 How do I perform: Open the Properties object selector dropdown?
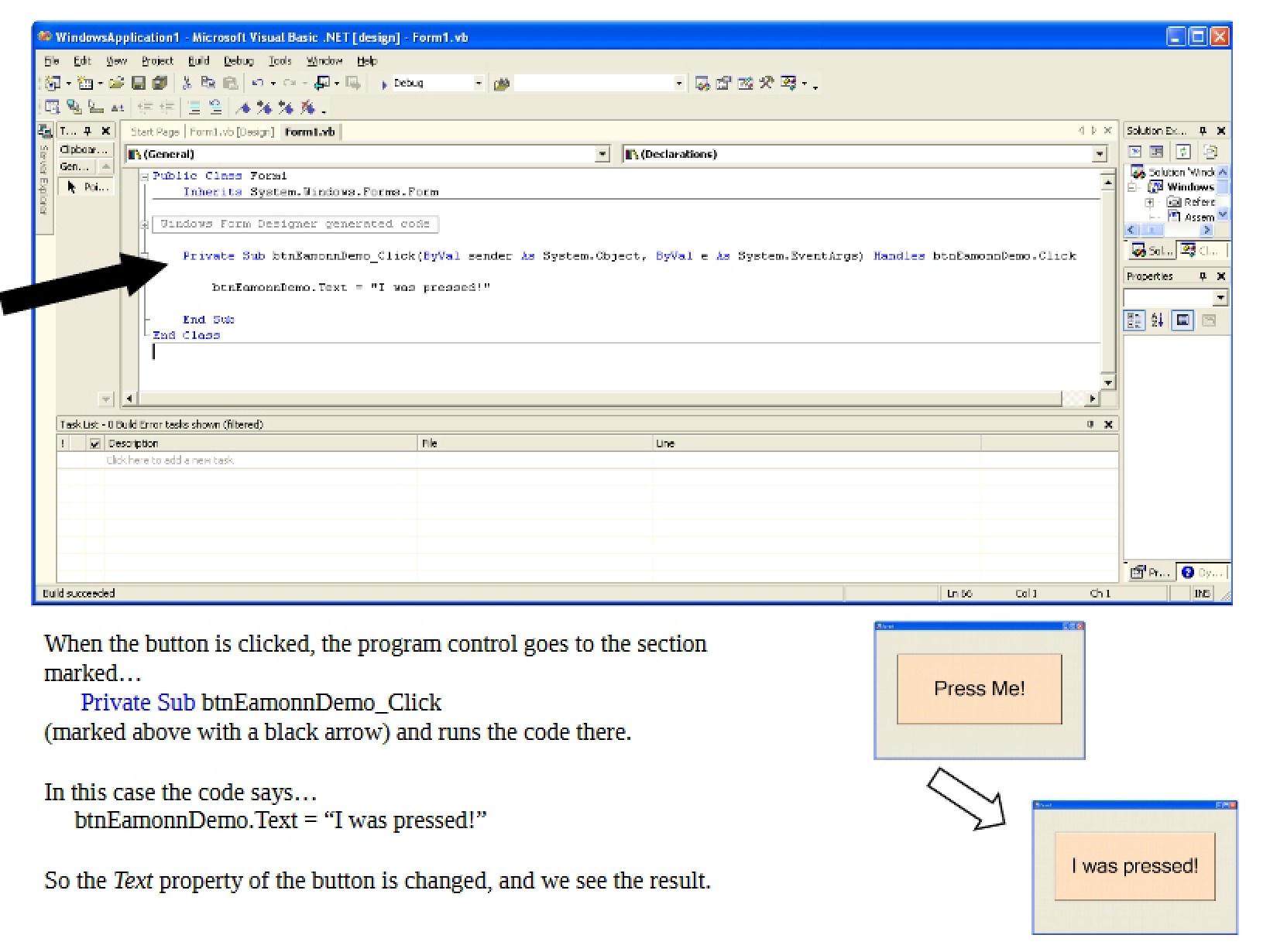pyautogui.click(x=1220, y=298)
